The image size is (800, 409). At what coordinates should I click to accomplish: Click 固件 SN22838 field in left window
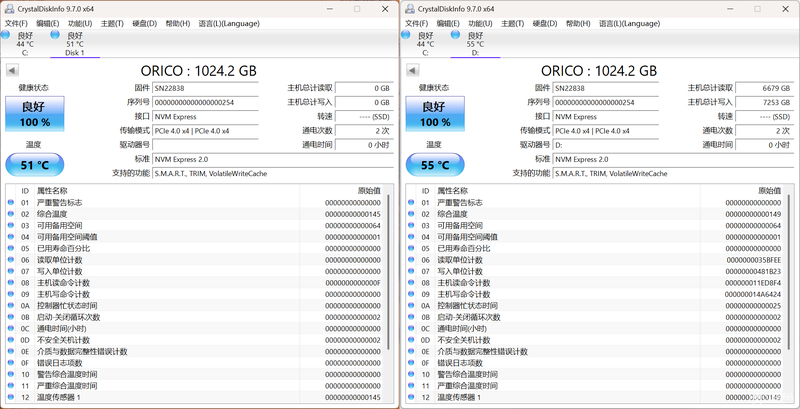pos(205,88)
